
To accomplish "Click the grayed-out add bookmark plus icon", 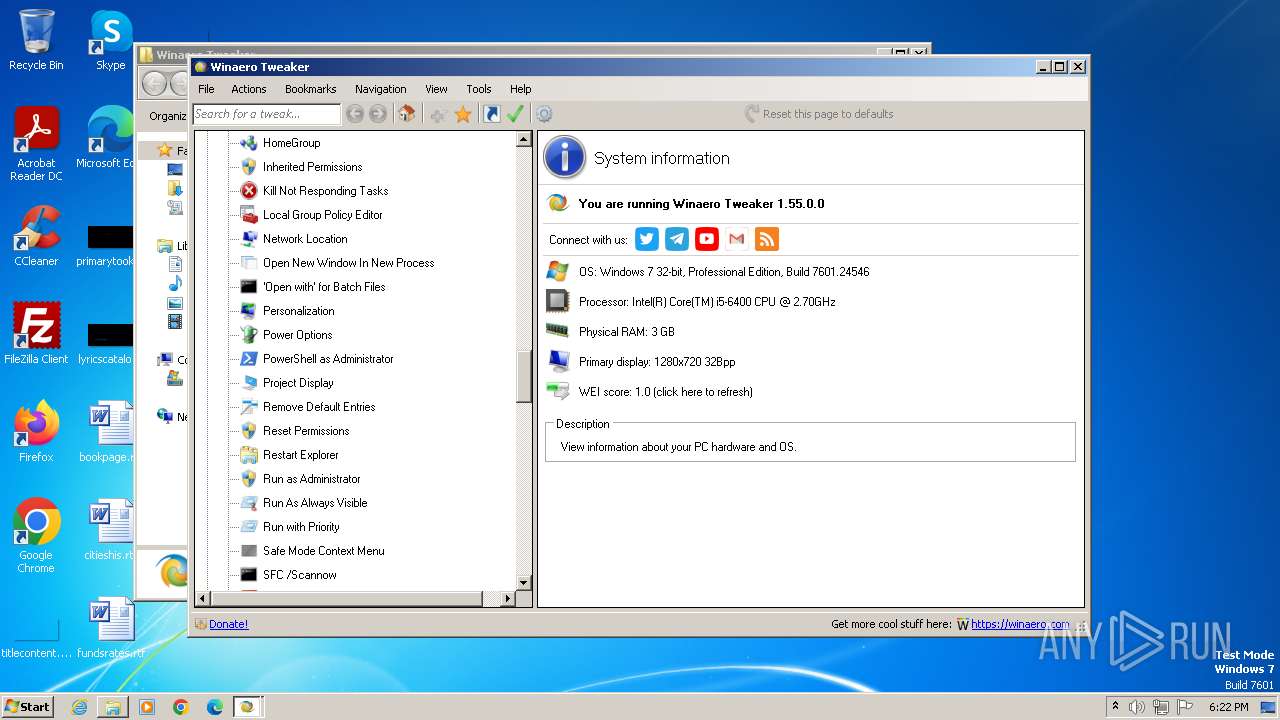I will pos(438,114).
